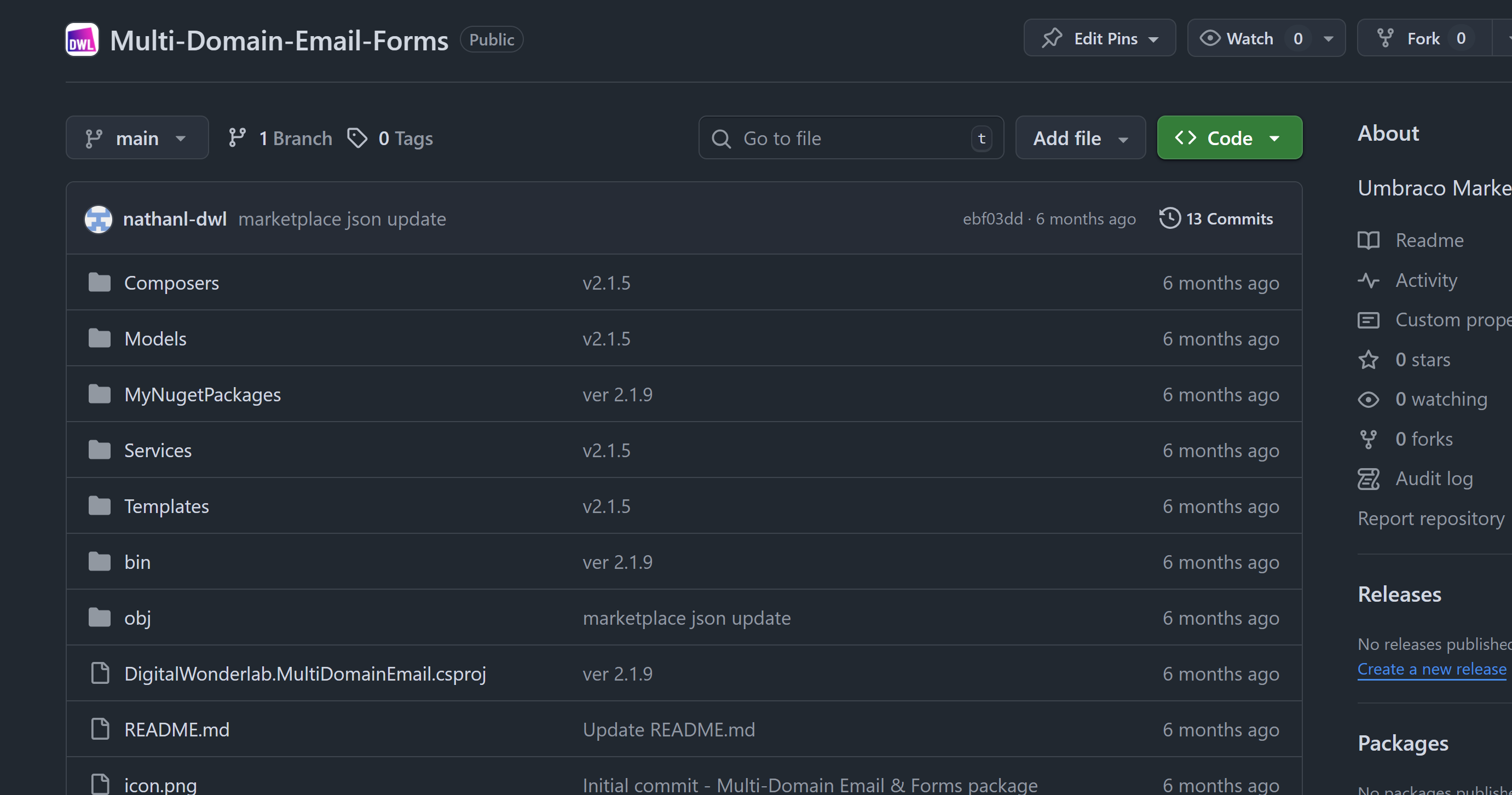Screen dimensions: 1512x795
Task: Open the Composers folder
Action: click(171, 283)
